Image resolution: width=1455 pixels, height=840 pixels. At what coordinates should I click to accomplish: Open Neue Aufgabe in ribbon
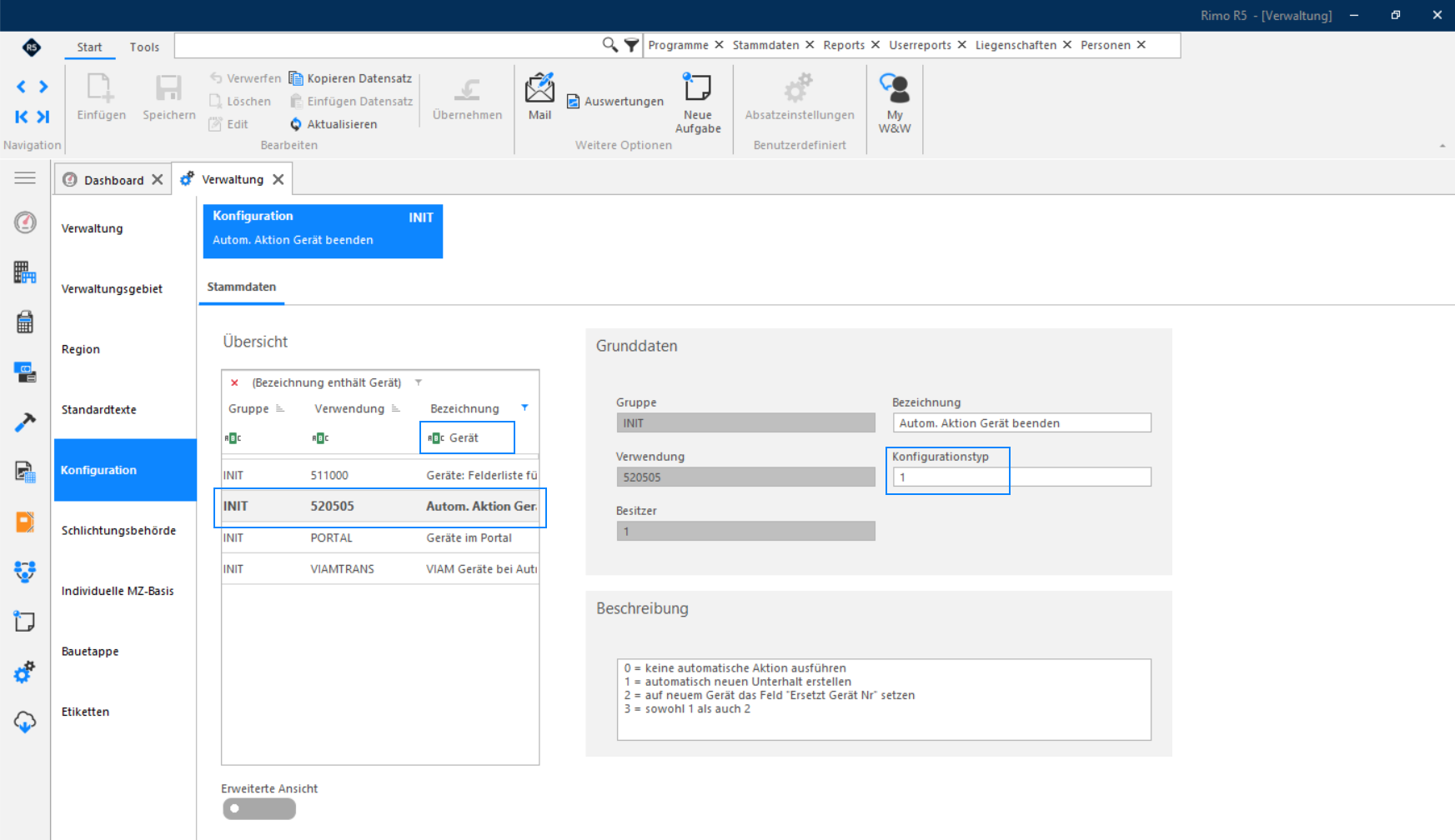(x=698, y=103)
